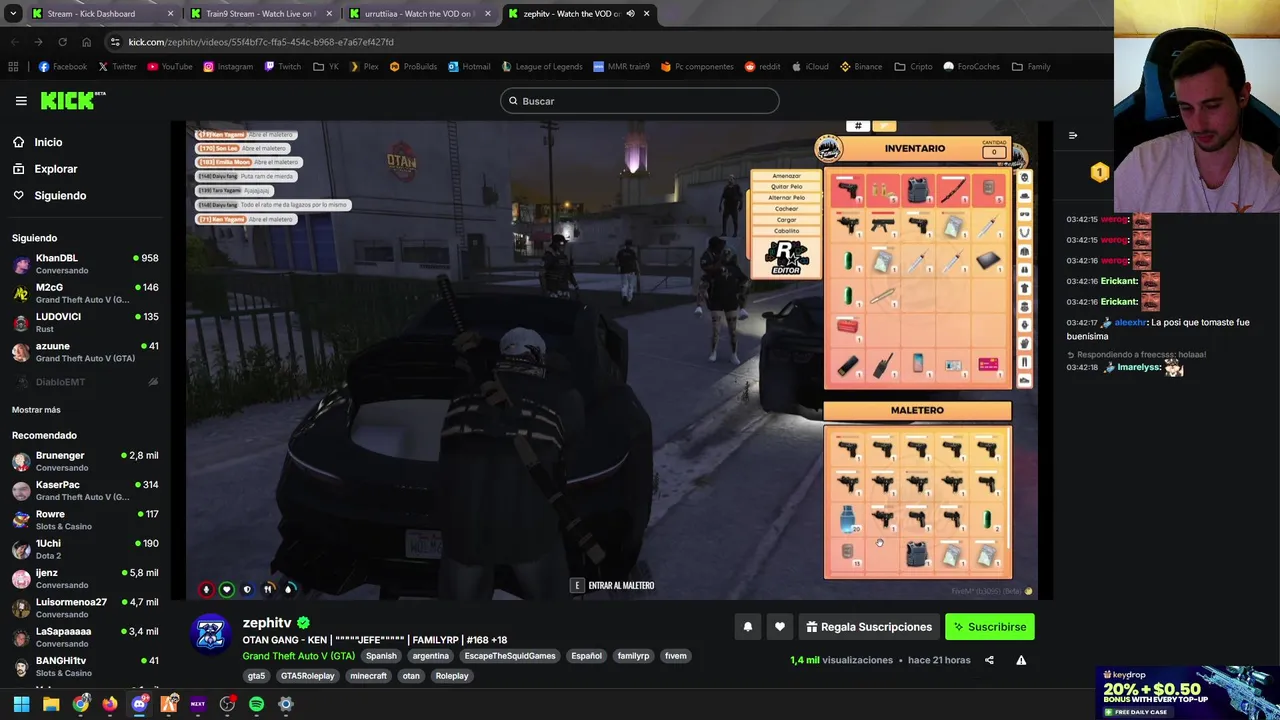Open 1Uchi recommended channel
Image resolution: width=1280 pixels, height=720 pixels.
(85, 549)
